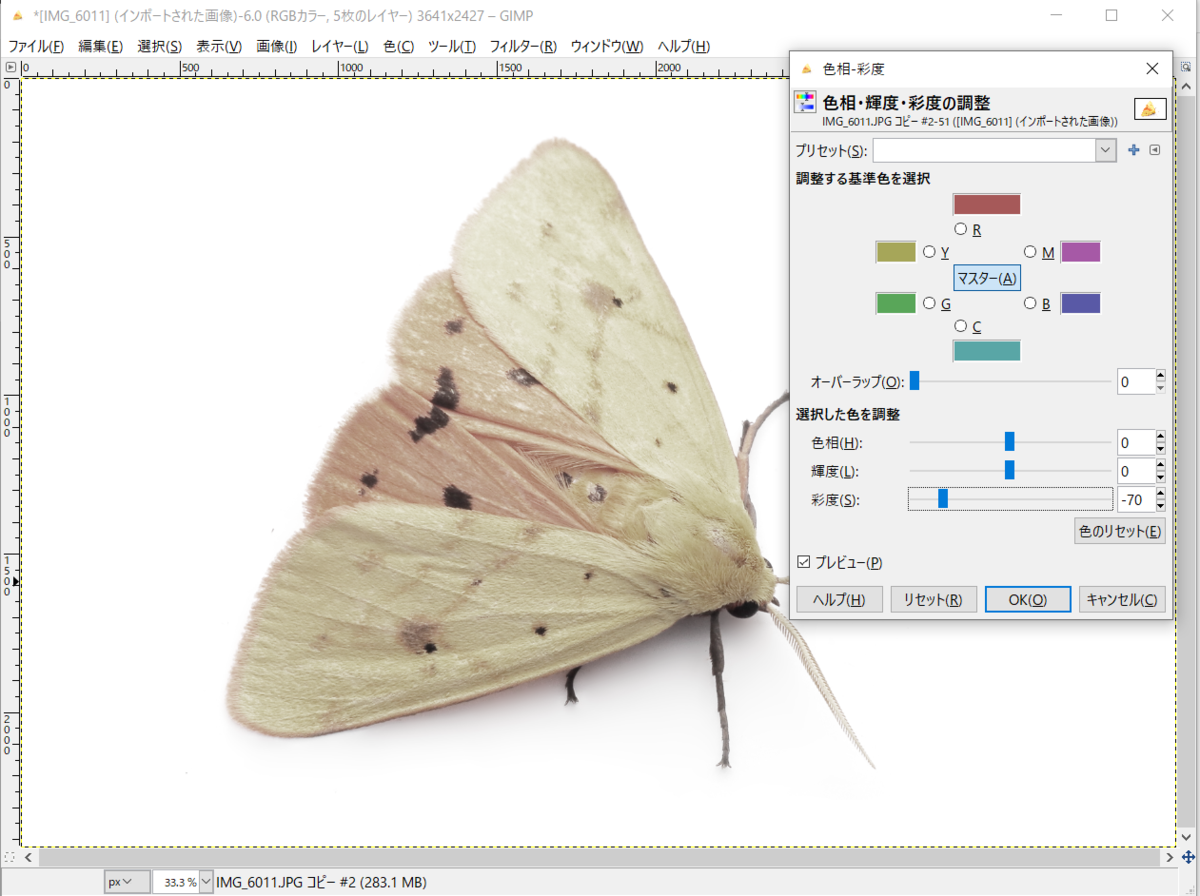Click the red color swatch above R
The height and width of the screenshot is (896, 1200).
click(987, 204)
